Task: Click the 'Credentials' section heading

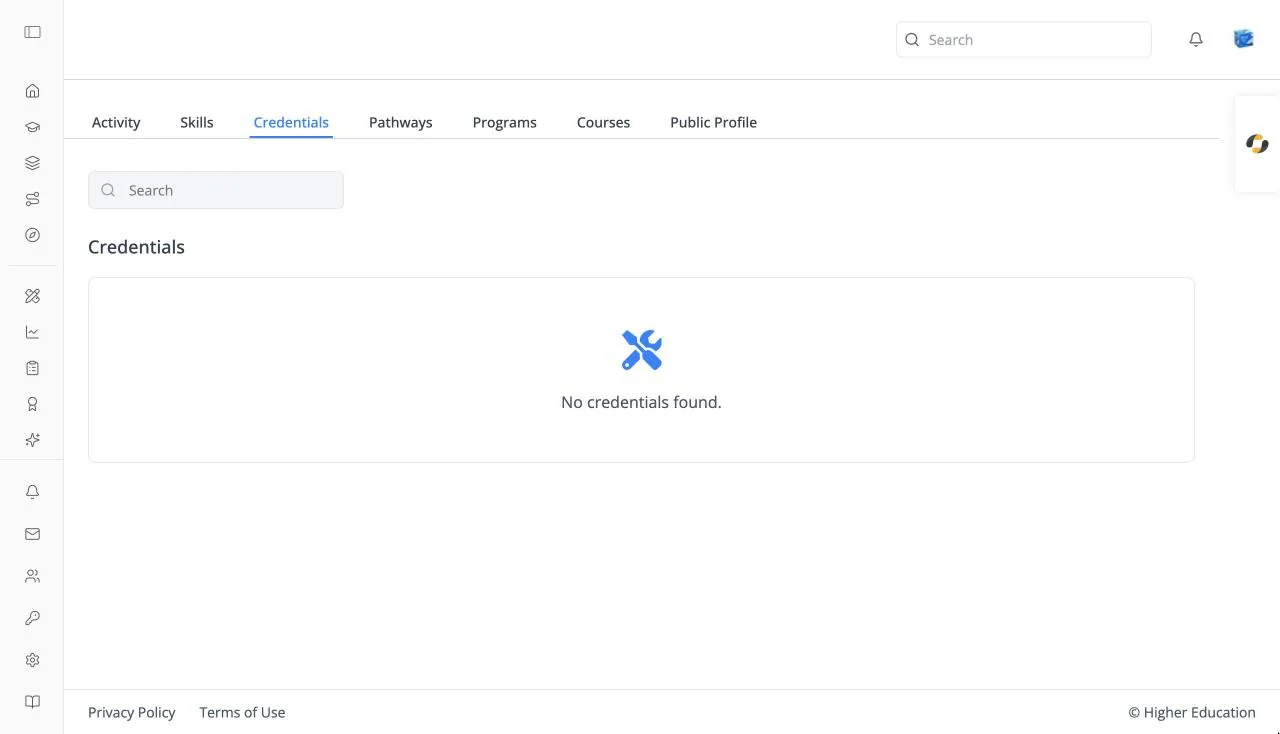Action: click(x=136, y=247)
